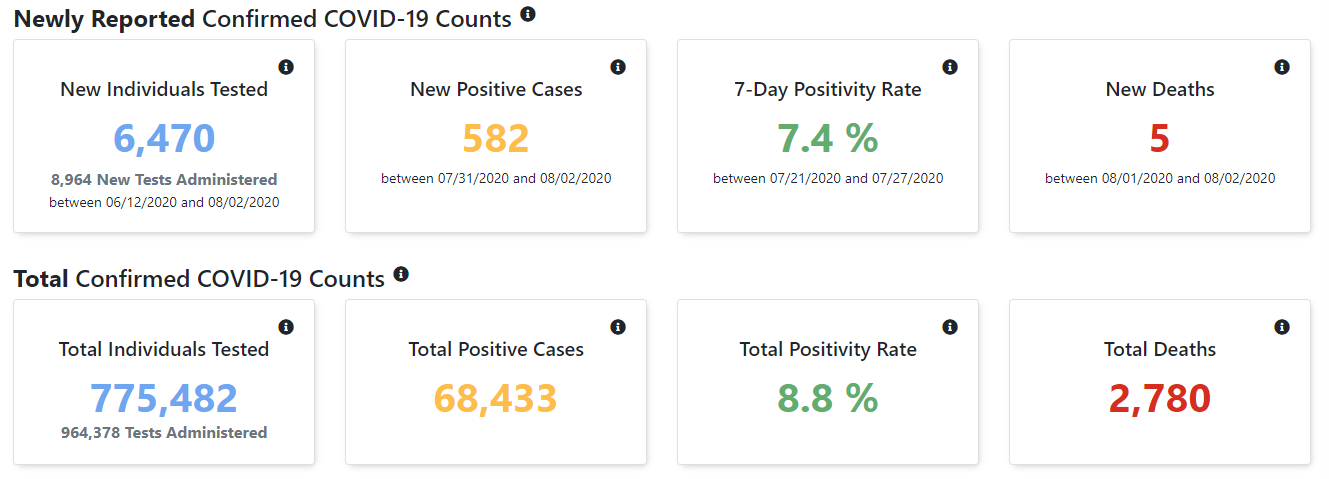1329x479 pixels.
Task: Click the 68,433 total positive cases number
Action: coord(496,398)
